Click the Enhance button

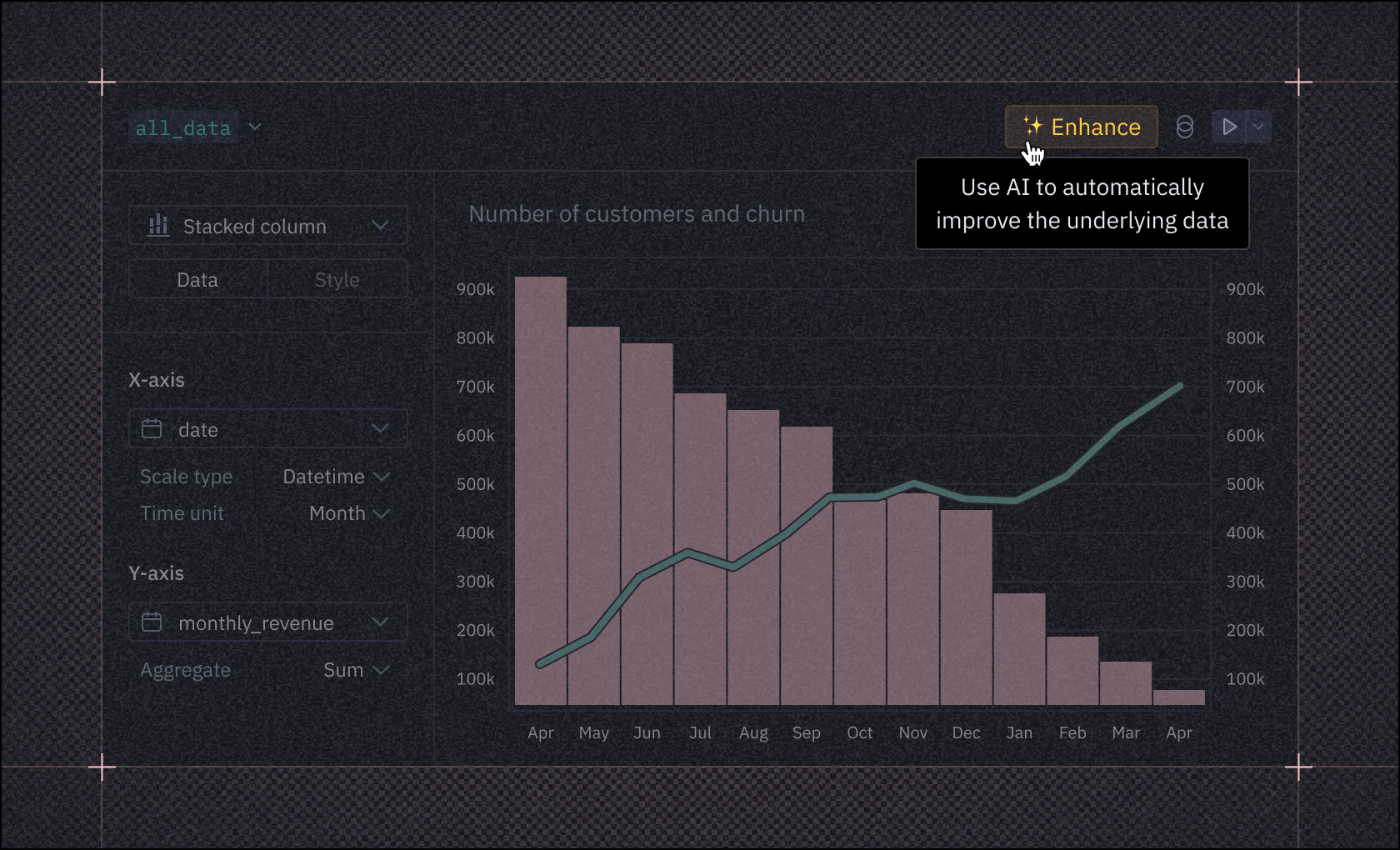[x=1081, y=127]
